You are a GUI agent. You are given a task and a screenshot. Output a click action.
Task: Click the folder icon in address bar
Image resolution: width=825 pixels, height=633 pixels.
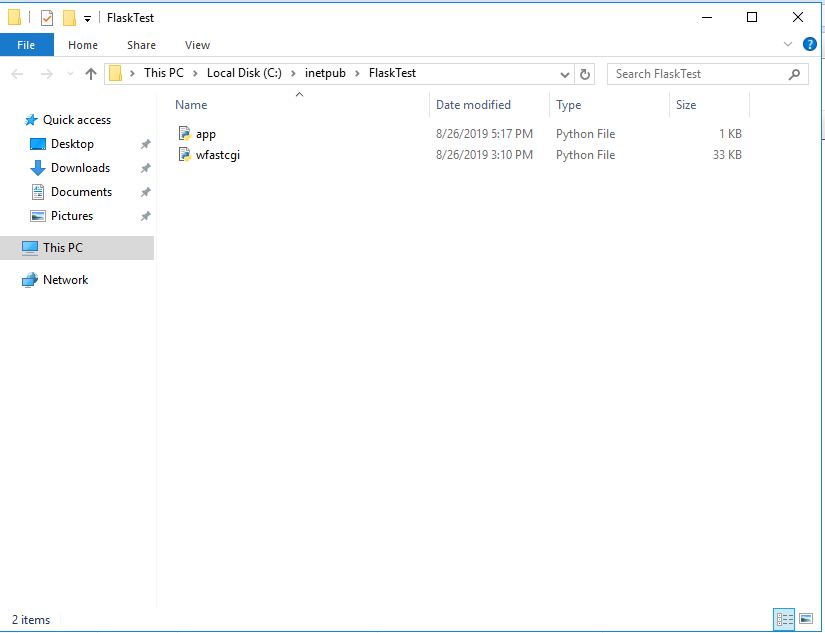tap(116, 73)
